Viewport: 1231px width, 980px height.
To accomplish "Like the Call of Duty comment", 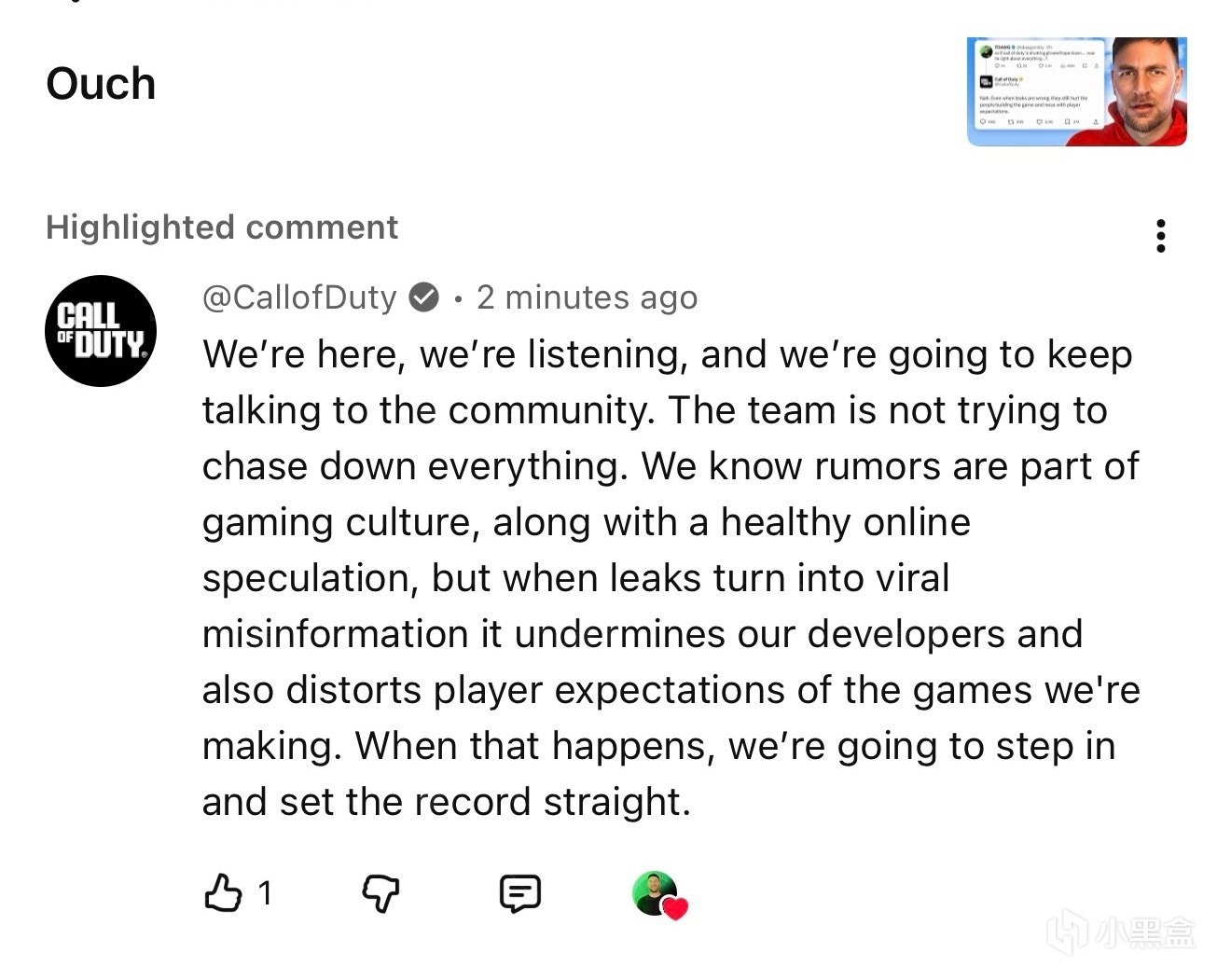I will [222, 892].
